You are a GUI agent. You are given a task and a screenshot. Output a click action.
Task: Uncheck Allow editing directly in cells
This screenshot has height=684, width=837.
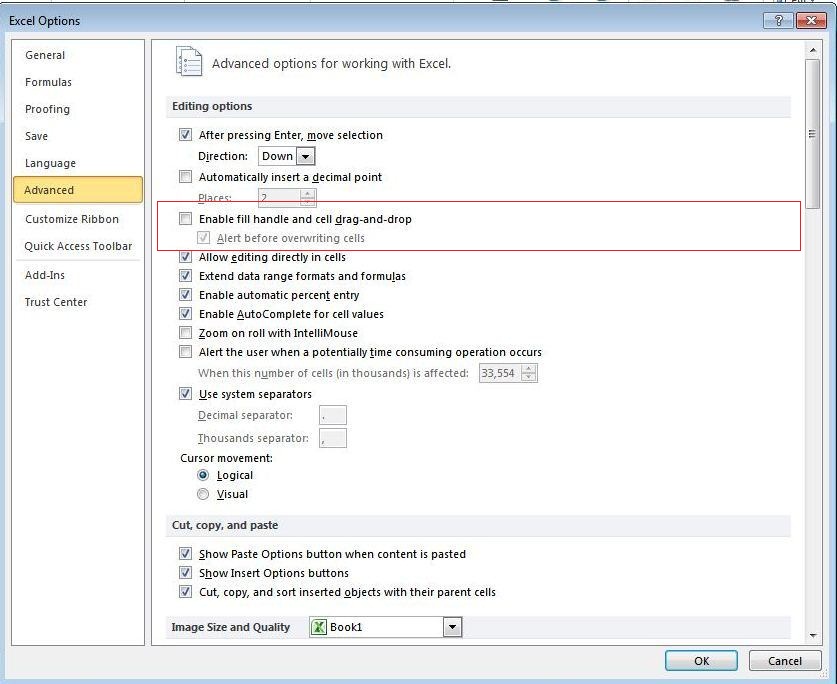tap(185, 257)
